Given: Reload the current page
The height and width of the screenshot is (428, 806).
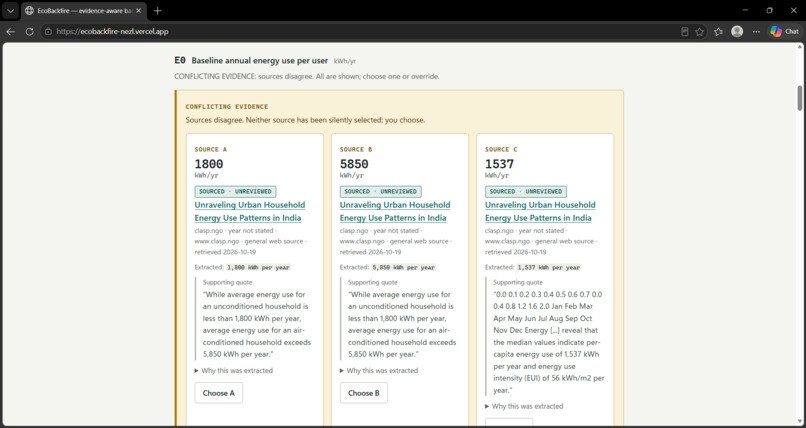Looking at the screenshot, I should click(x=29, y=32).
